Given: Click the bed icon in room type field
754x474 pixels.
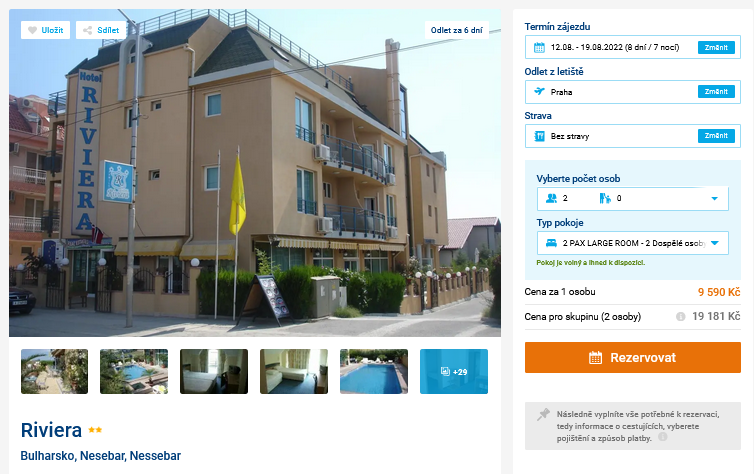Looking at the screenshot, I should 551,243.
